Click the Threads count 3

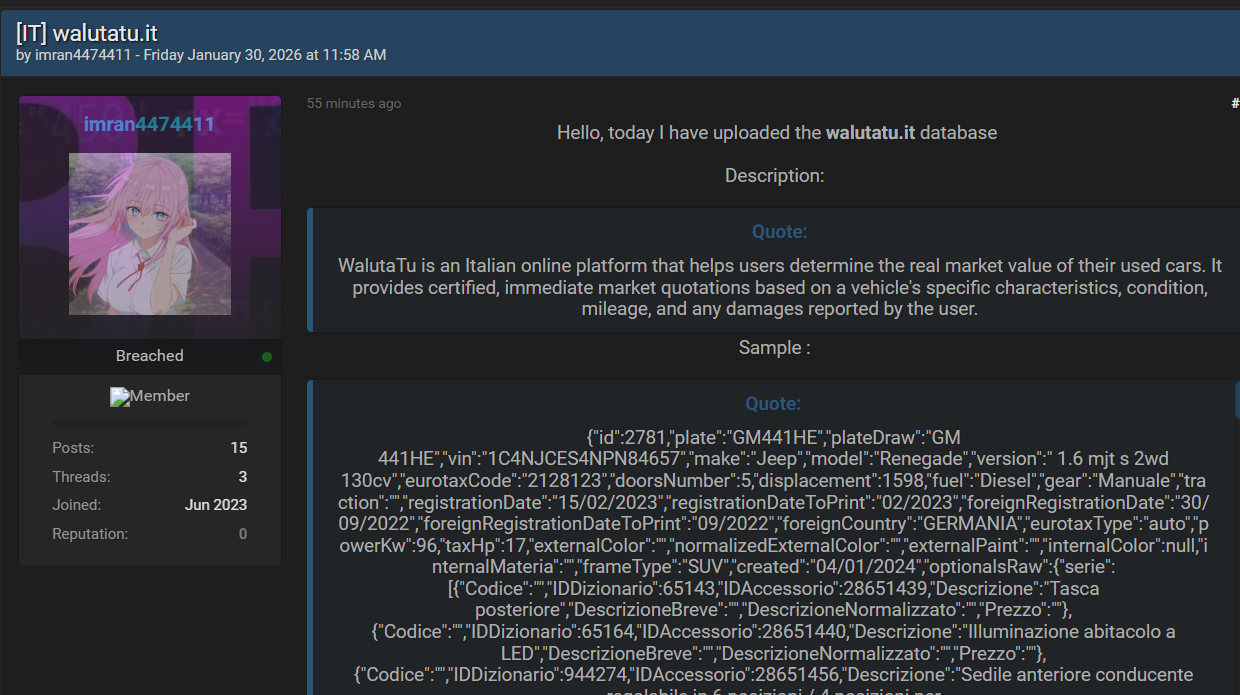coord(242,477)
